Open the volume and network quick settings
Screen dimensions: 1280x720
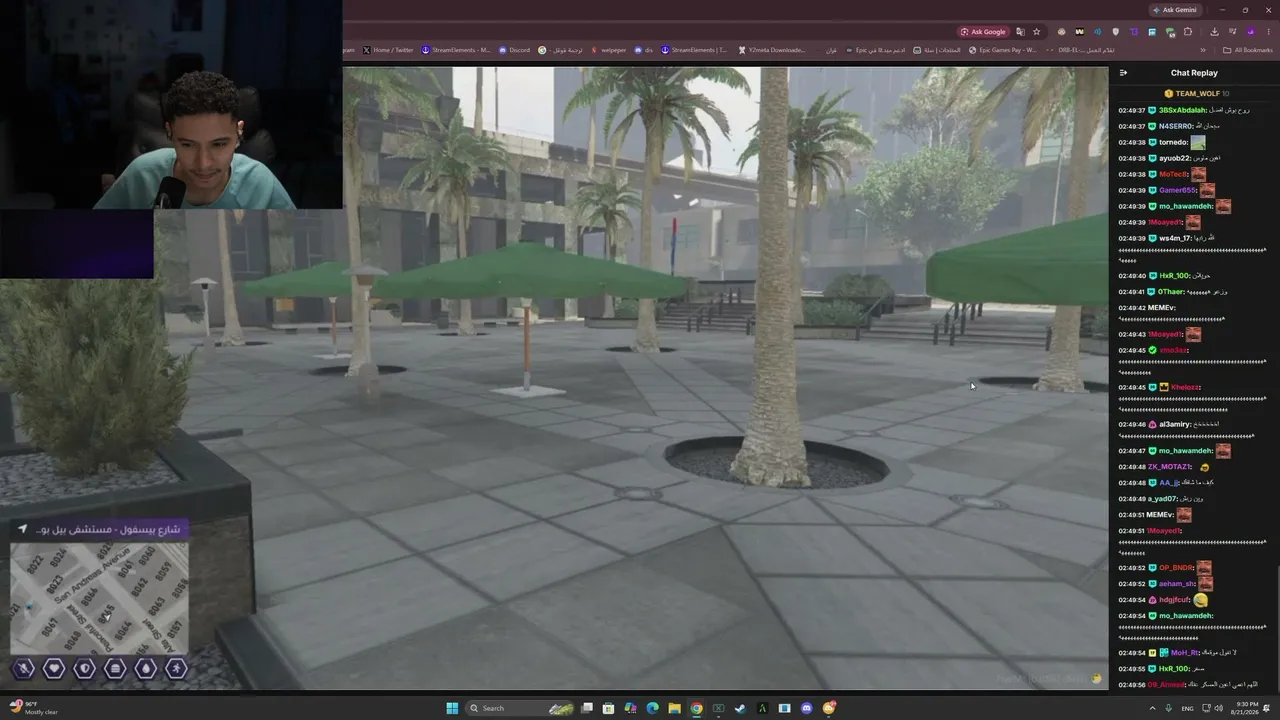pos(1215,708)
